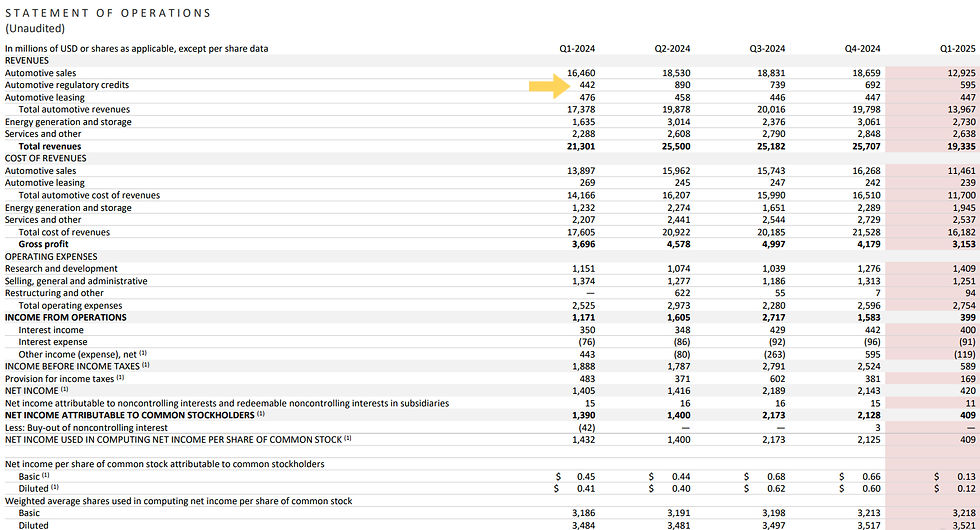The image size is (980, 530).
Task: Select the Q4-2024 attributable net income 2,128
Action: [x=869, y=415]
